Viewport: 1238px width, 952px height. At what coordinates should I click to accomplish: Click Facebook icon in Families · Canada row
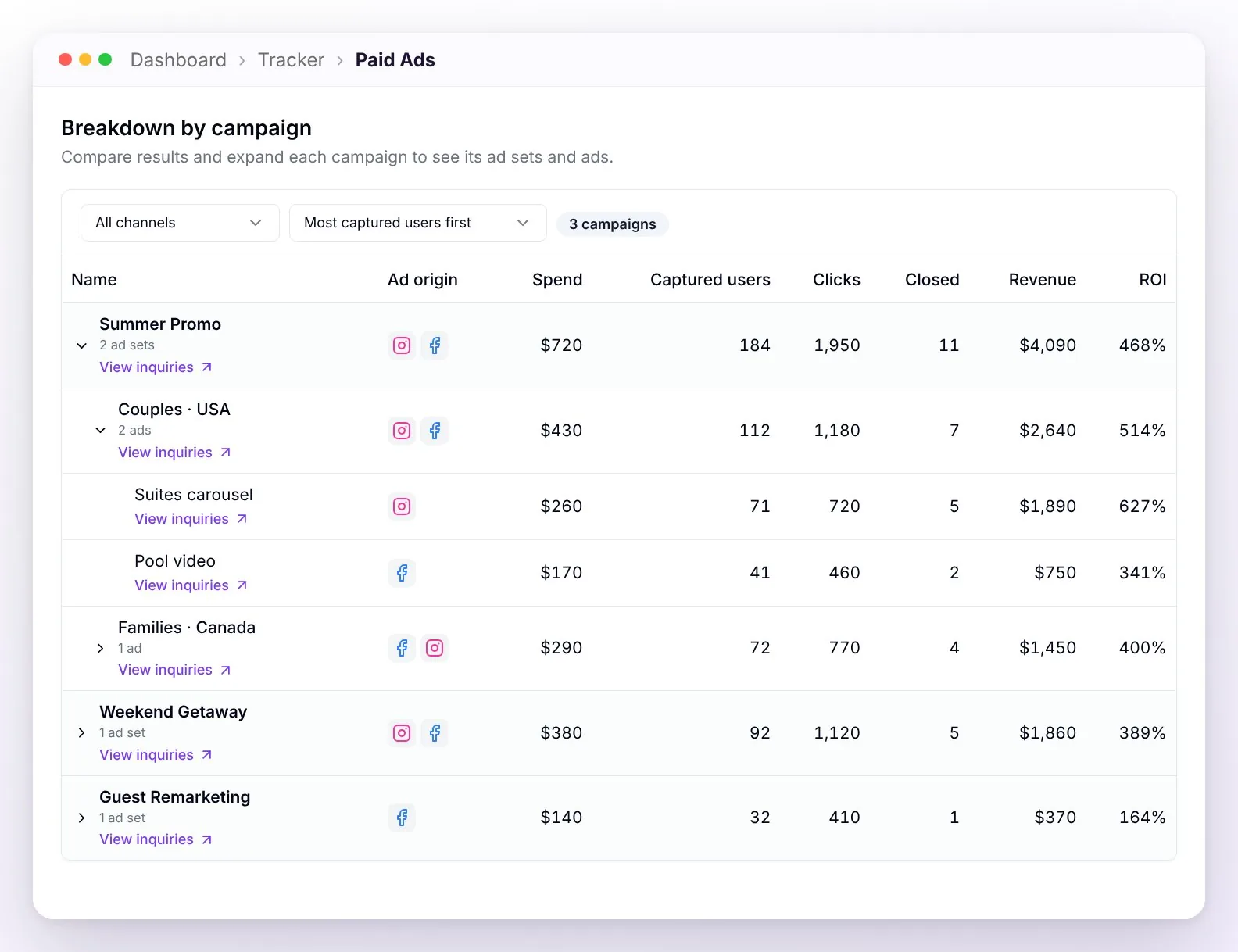402,648
